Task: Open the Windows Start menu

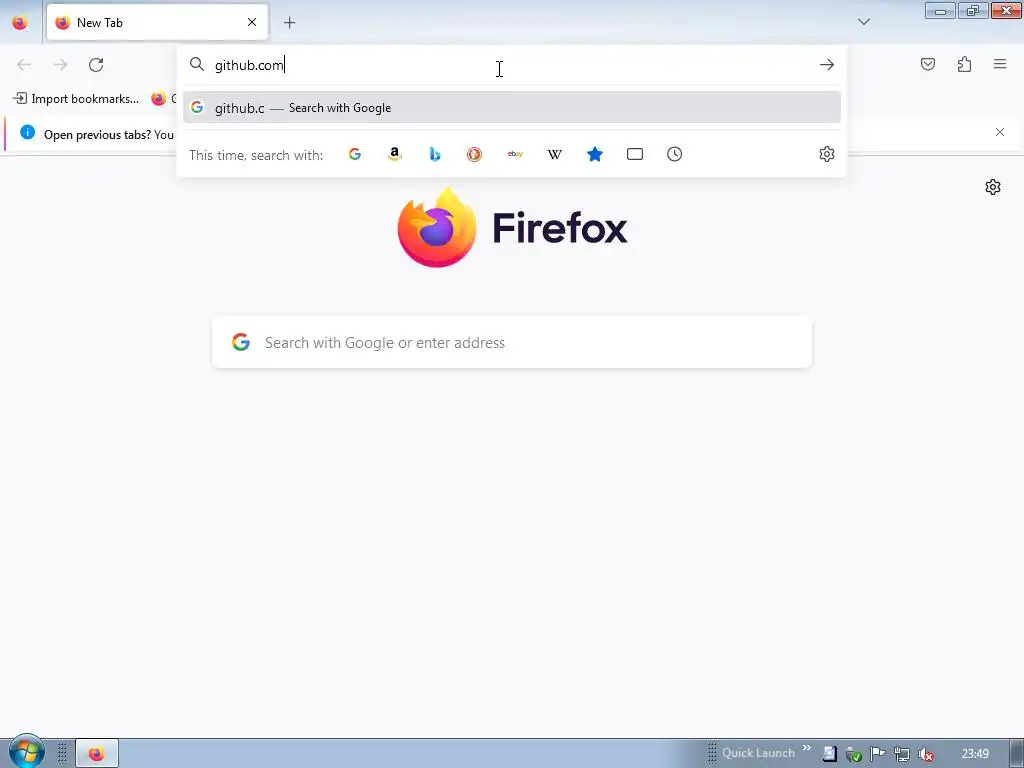Action: coord(26,752)
